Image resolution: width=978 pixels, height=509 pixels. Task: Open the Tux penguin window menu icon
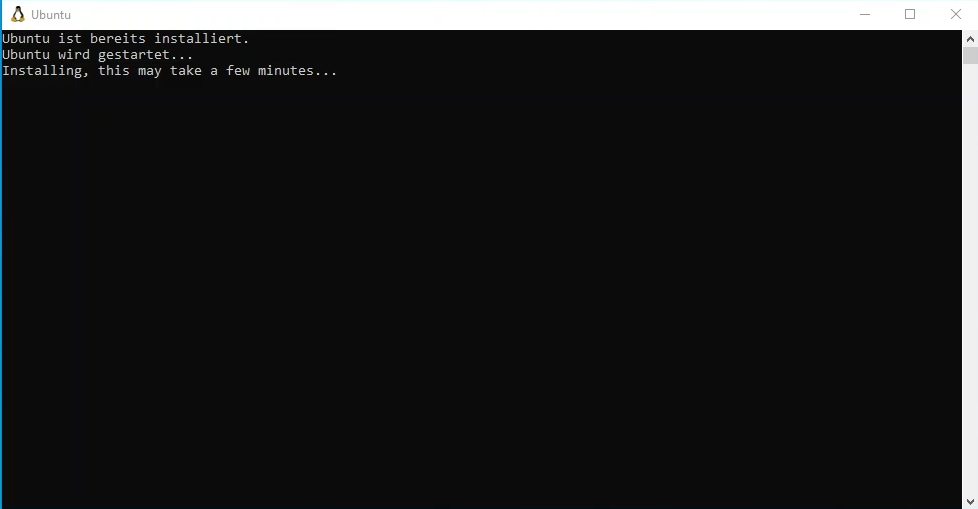18,14
